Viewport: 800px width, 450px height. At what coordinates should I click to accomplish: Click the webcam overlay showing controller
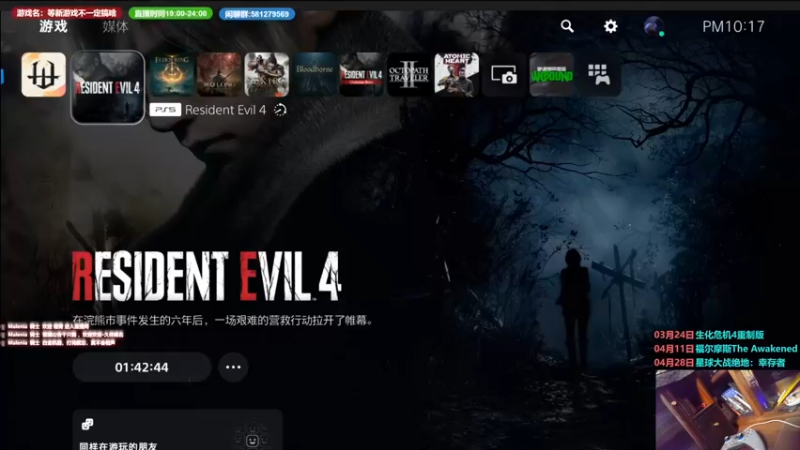(728, 410)
